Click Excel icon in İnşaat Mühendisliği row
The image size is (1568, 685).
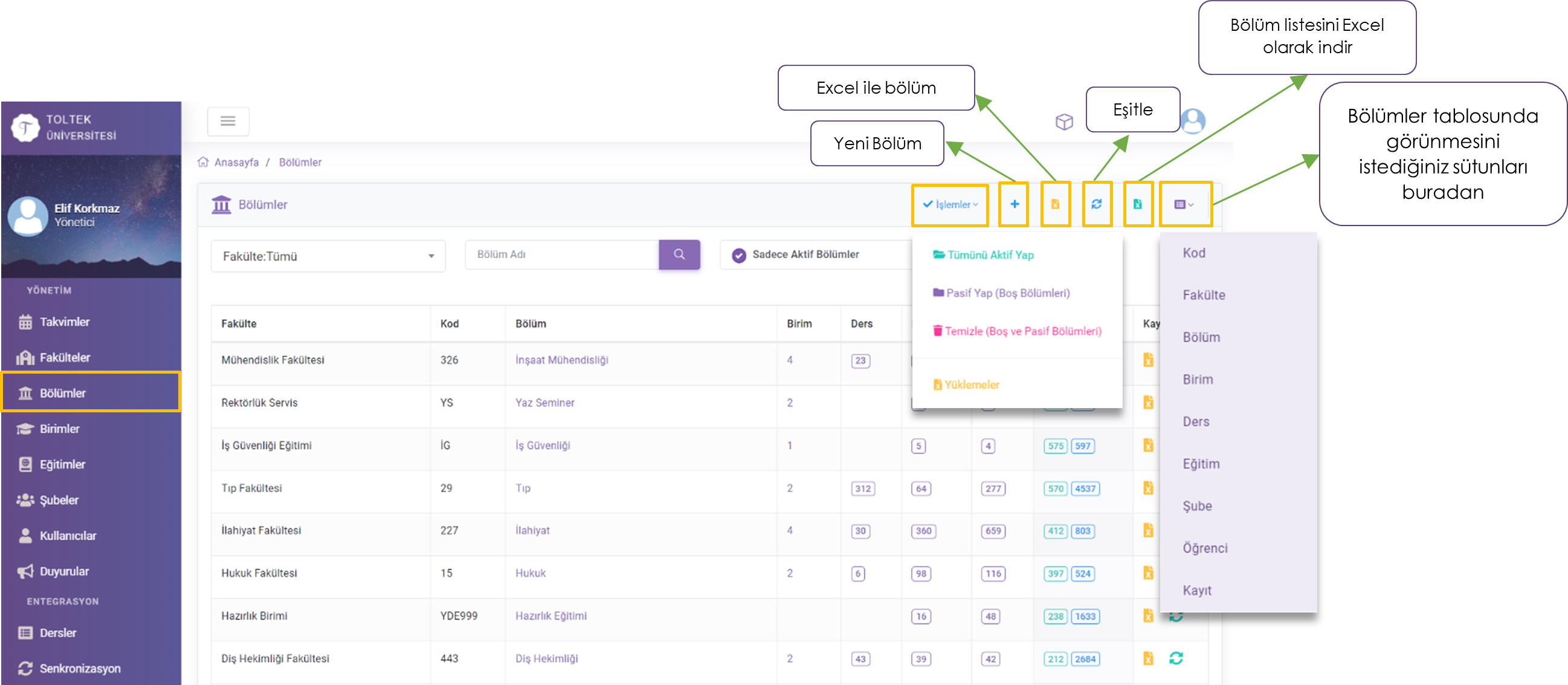tap(1148, 360)
